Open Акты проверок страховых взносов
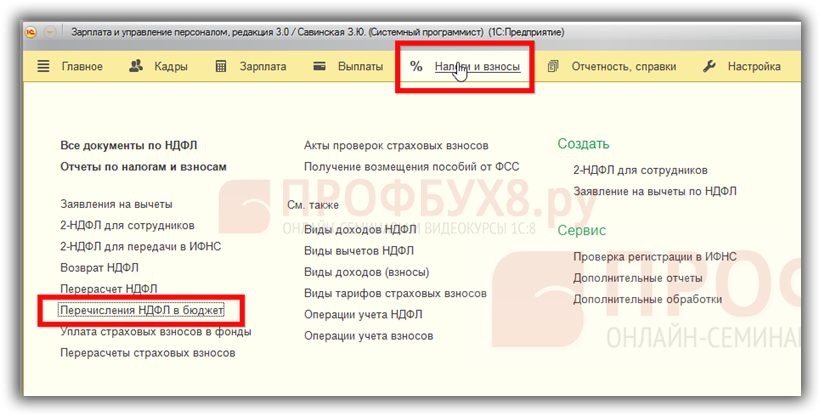The height and width of the screenshot is (416, 821). [396, 145]
